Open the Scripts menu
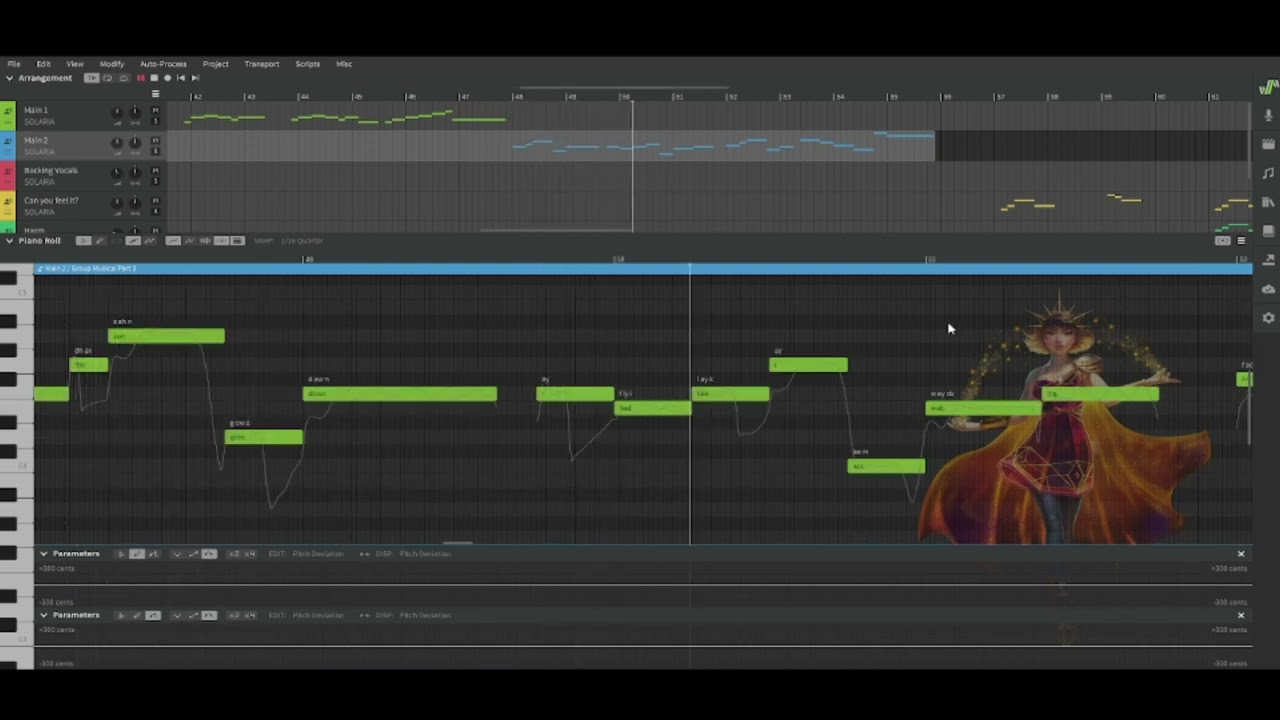Image resolution: width=1280 pixels, height=720 pixels. [x=308, y=64]
